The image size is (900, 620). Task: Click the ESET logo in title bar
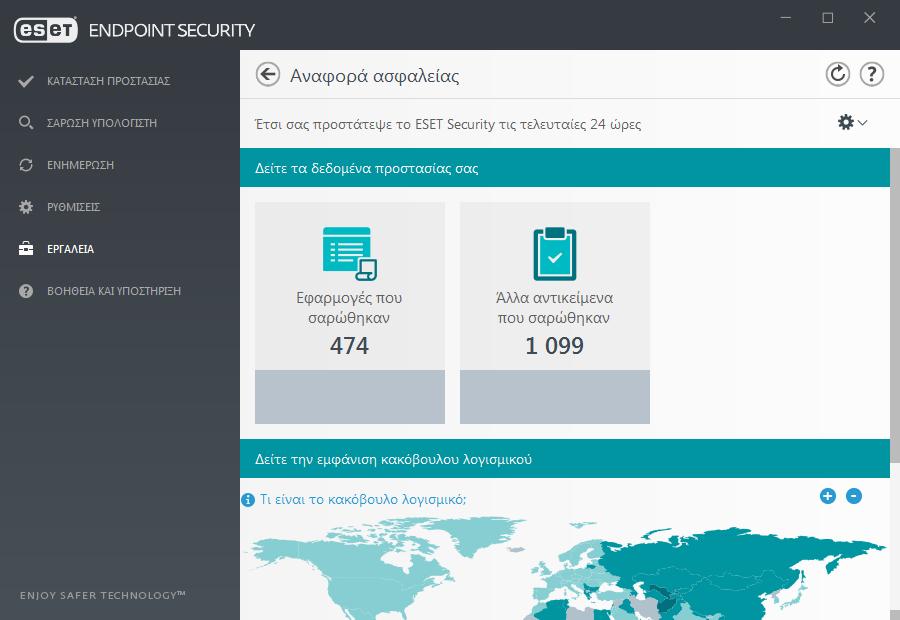(x=46, y=30)
